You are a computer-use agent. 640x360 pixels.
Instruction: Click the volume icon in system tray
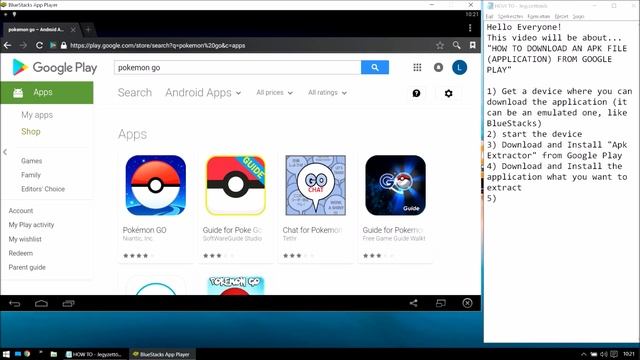604,354
